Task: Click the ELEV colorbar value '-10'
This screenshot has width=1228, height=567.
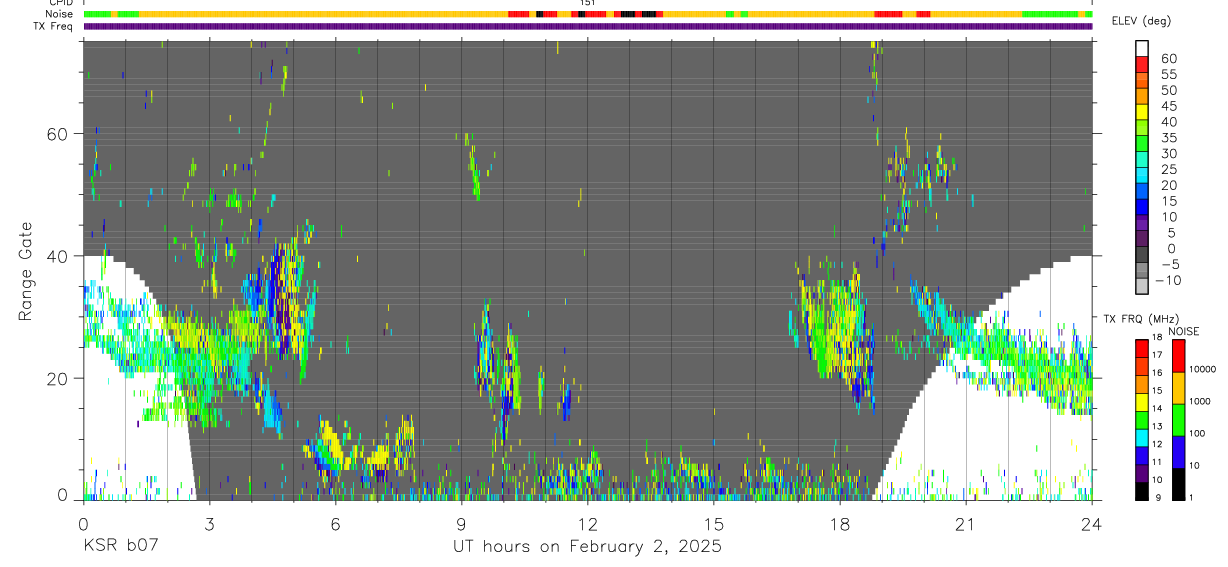Action: 1170,281
